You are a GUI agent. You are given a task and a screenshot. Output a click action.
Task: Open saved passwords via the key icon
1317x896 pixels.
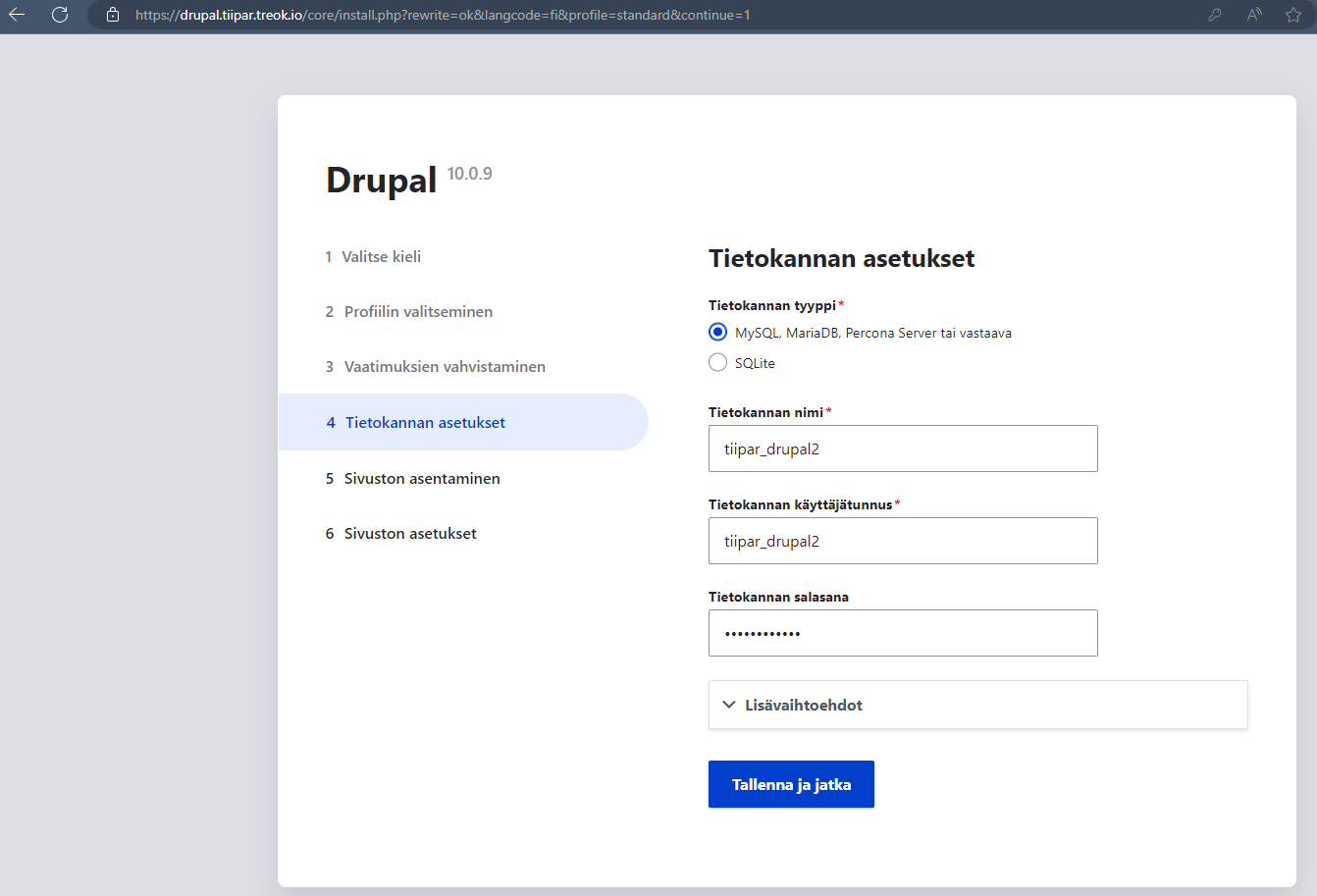[1215, 15]
